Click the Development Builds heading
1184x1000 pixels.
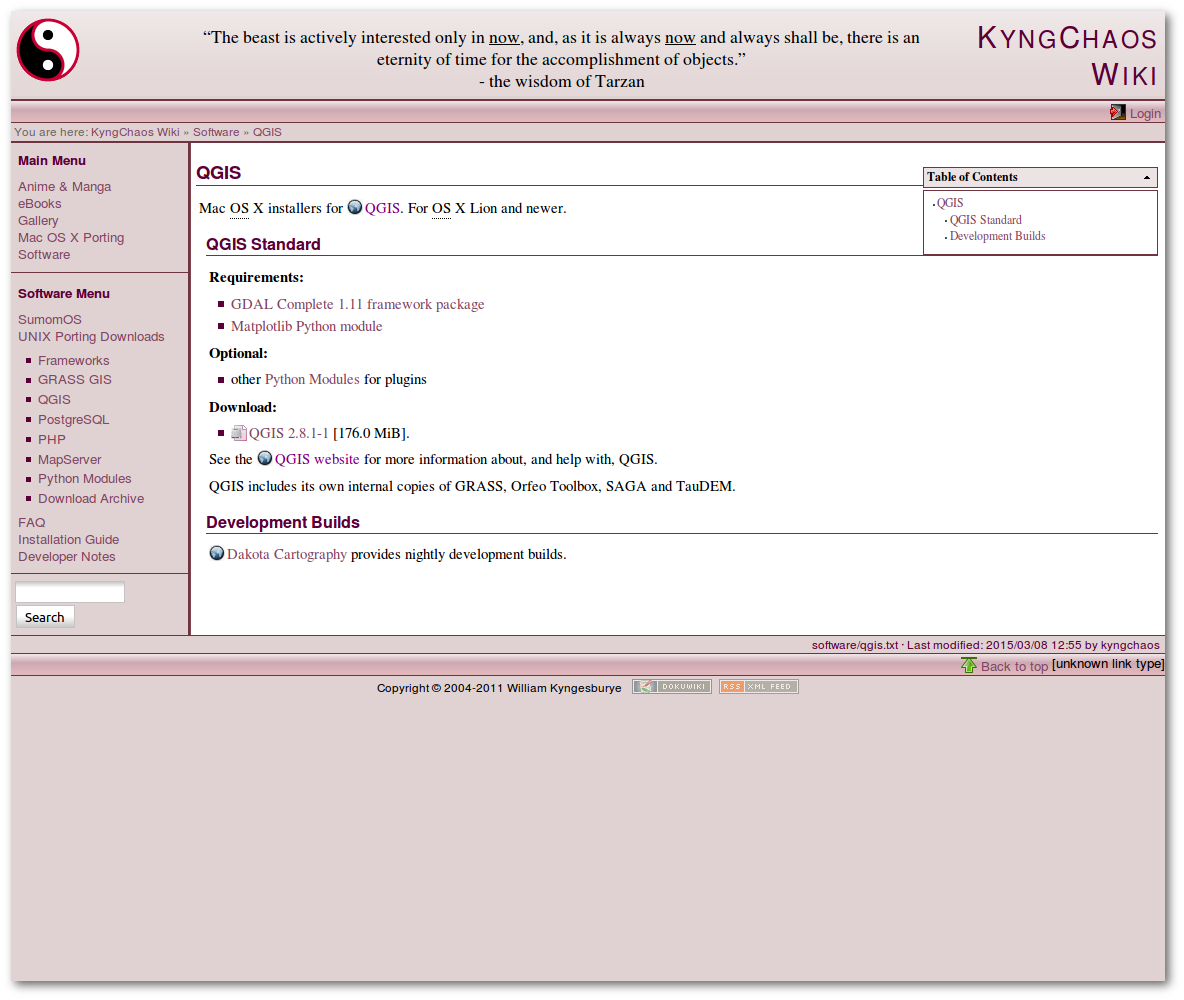(x=283, y=523)
